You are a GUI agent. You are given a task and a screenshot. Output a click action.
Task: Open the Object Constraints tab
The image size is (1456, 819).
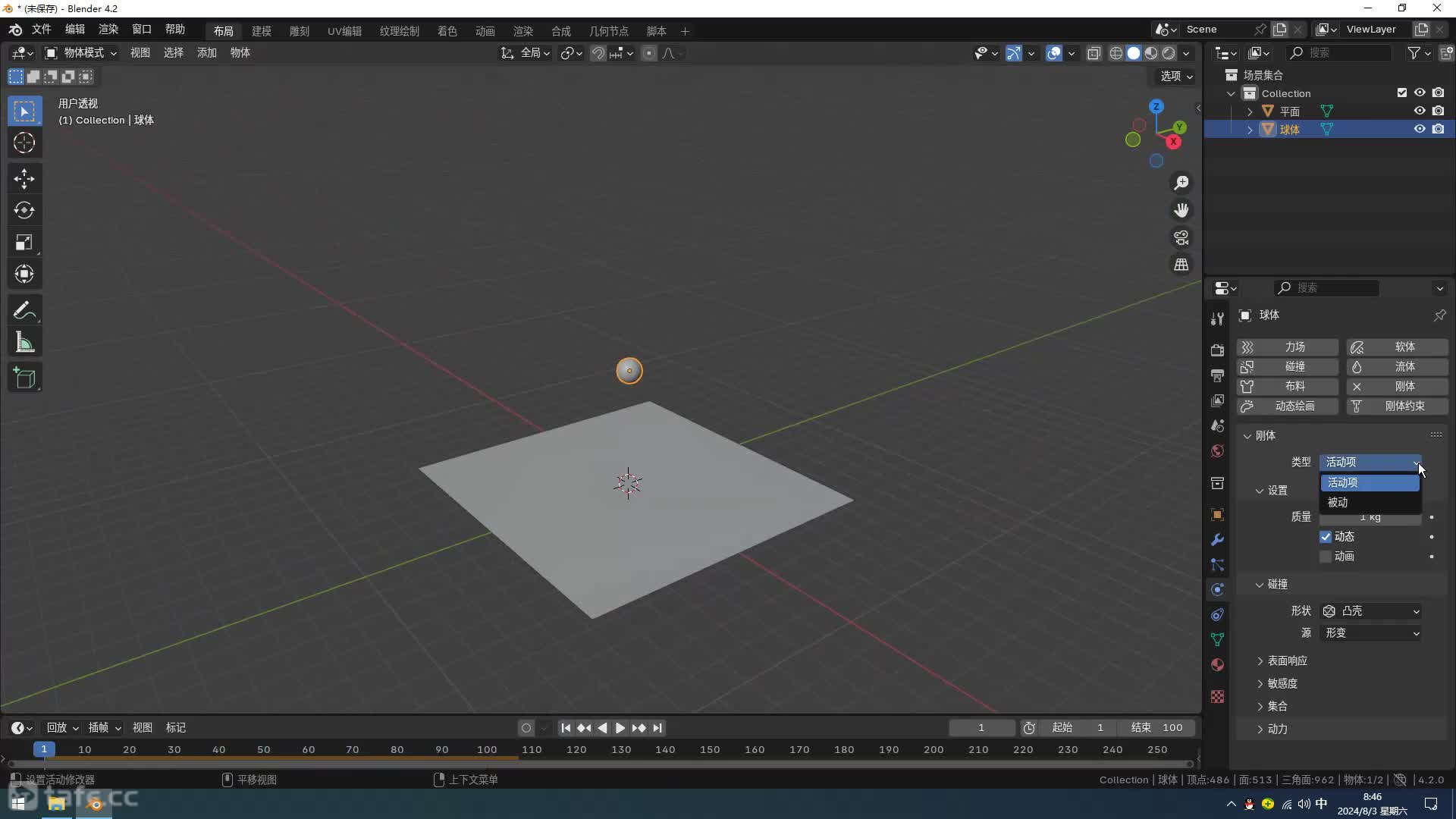(x=1217, y=615)
